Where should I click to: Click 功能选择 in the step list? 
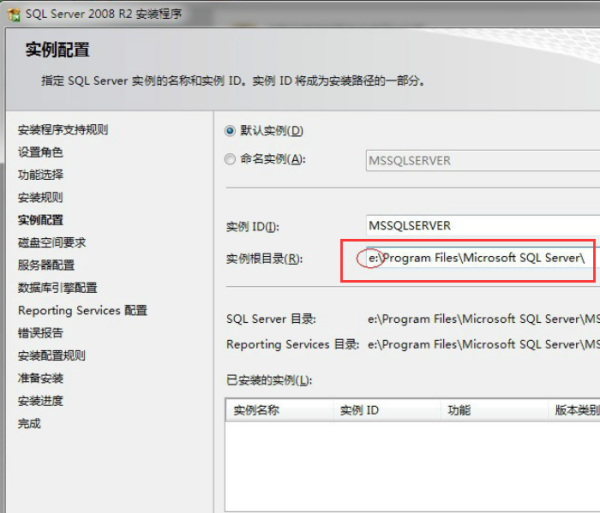pyautogui.click(x=40, y=175)
